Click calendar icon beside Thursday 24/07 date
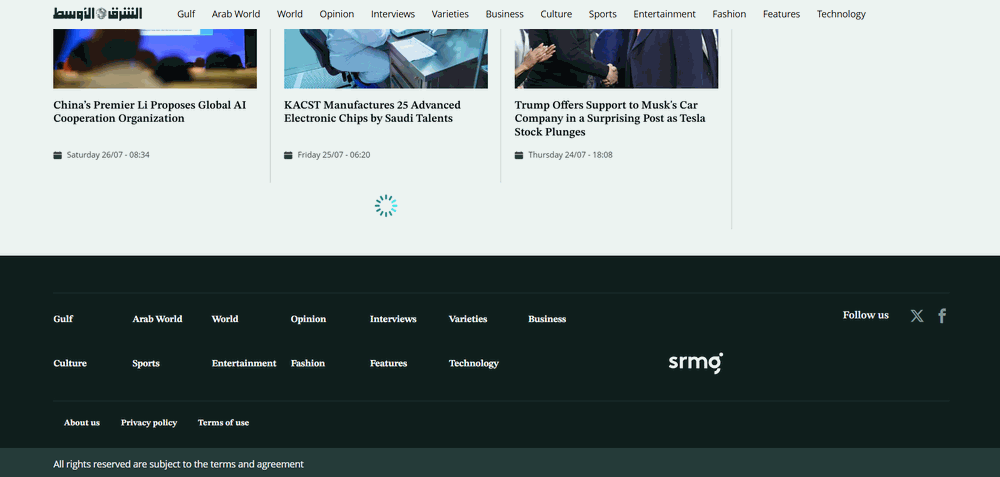Image resolution: width=1000 pixels, height=477 pixels. [x=519, y=155]
